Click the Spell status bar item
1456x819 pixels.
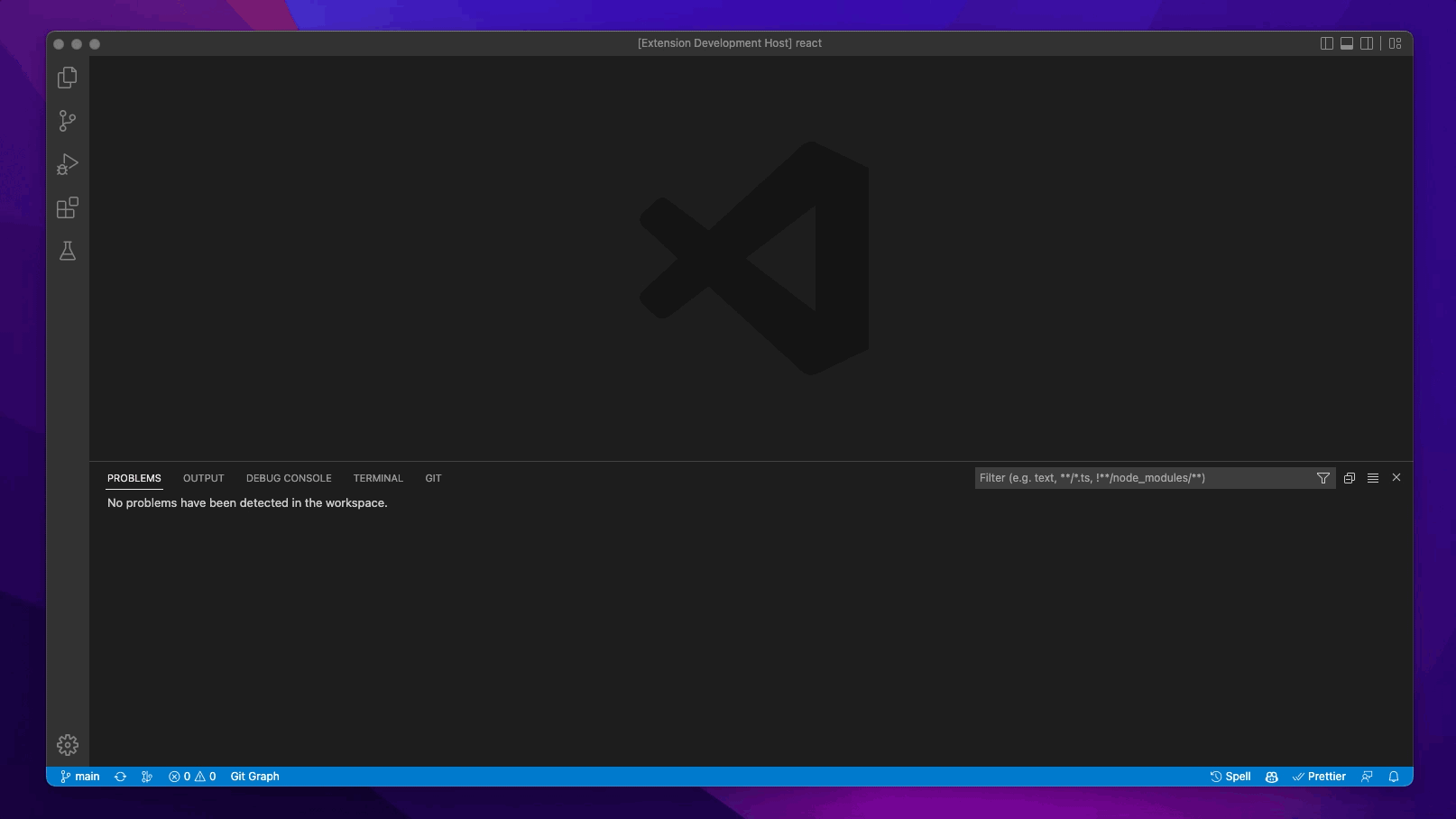pos(1230,777)
